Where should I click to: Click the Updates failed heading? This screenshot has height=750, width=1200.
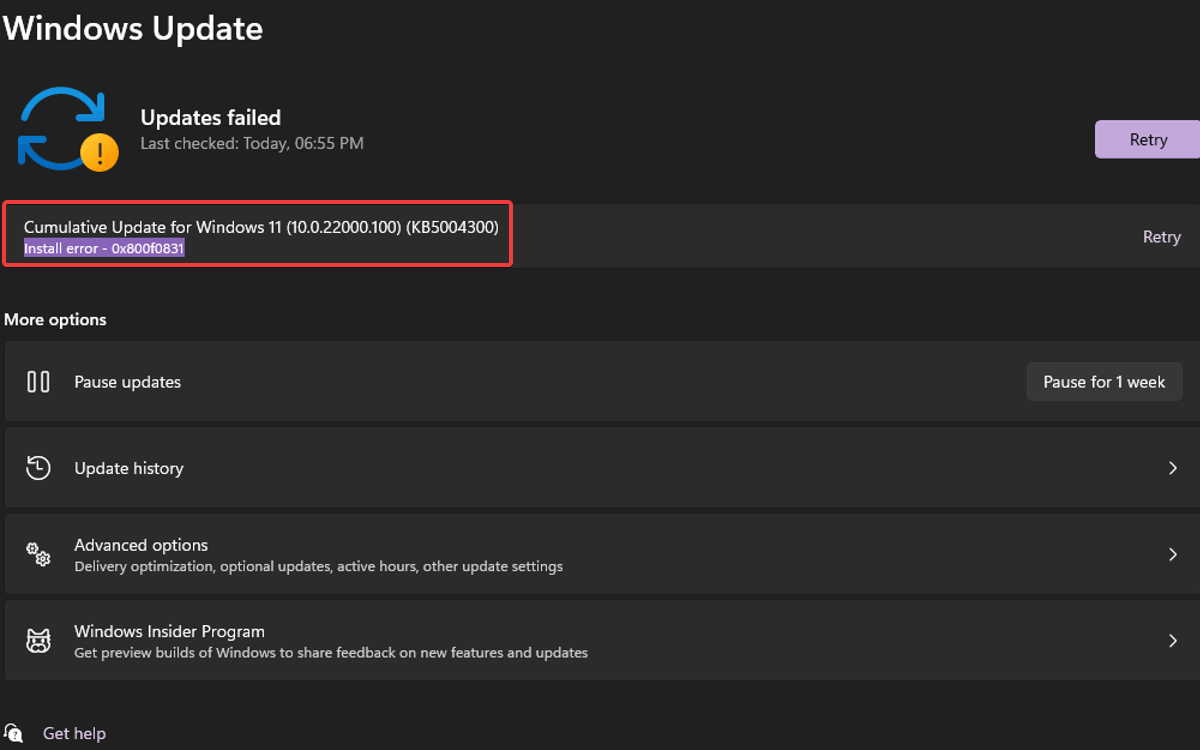210,117
